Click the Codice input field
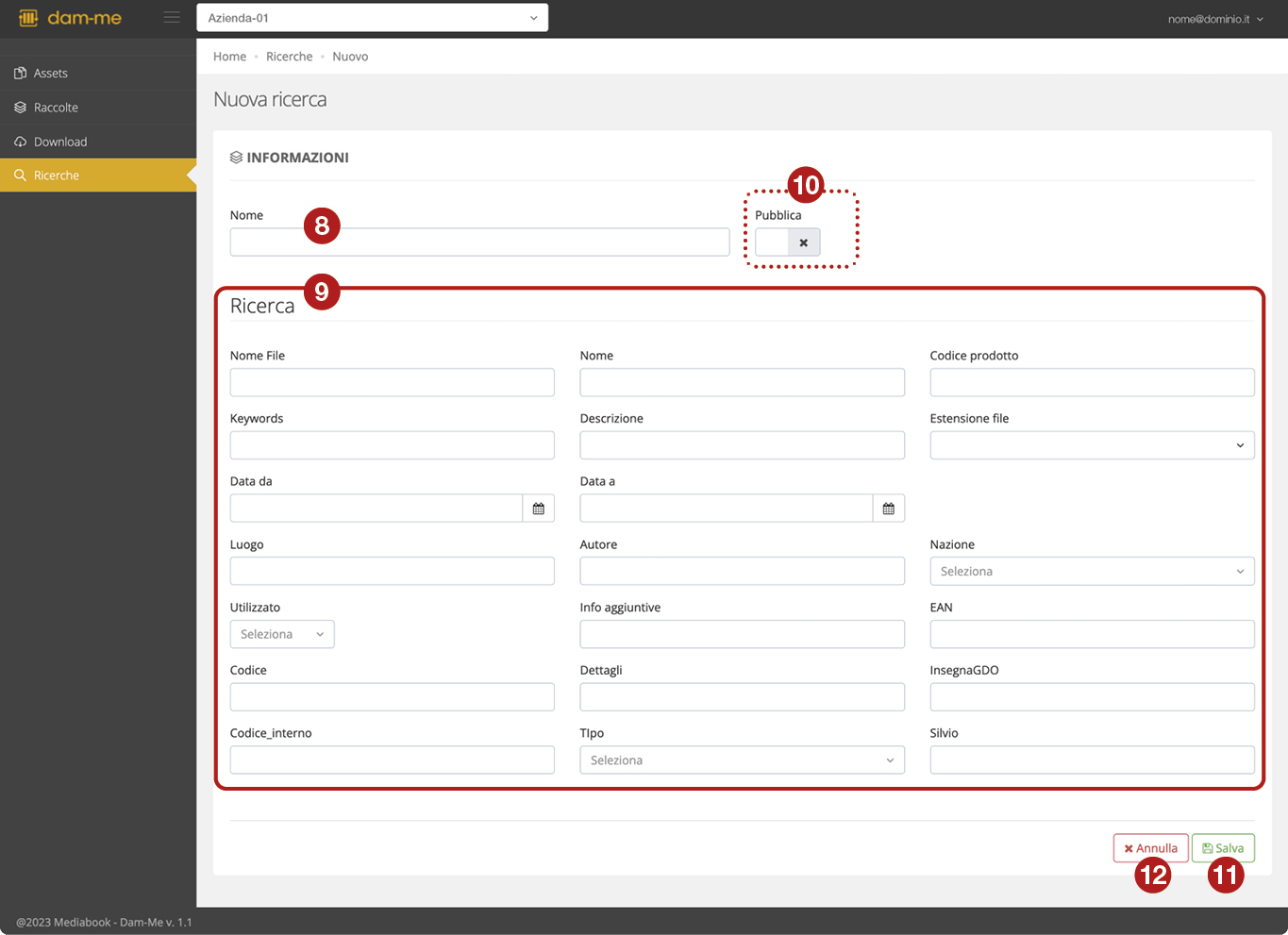 pos(392,697)
